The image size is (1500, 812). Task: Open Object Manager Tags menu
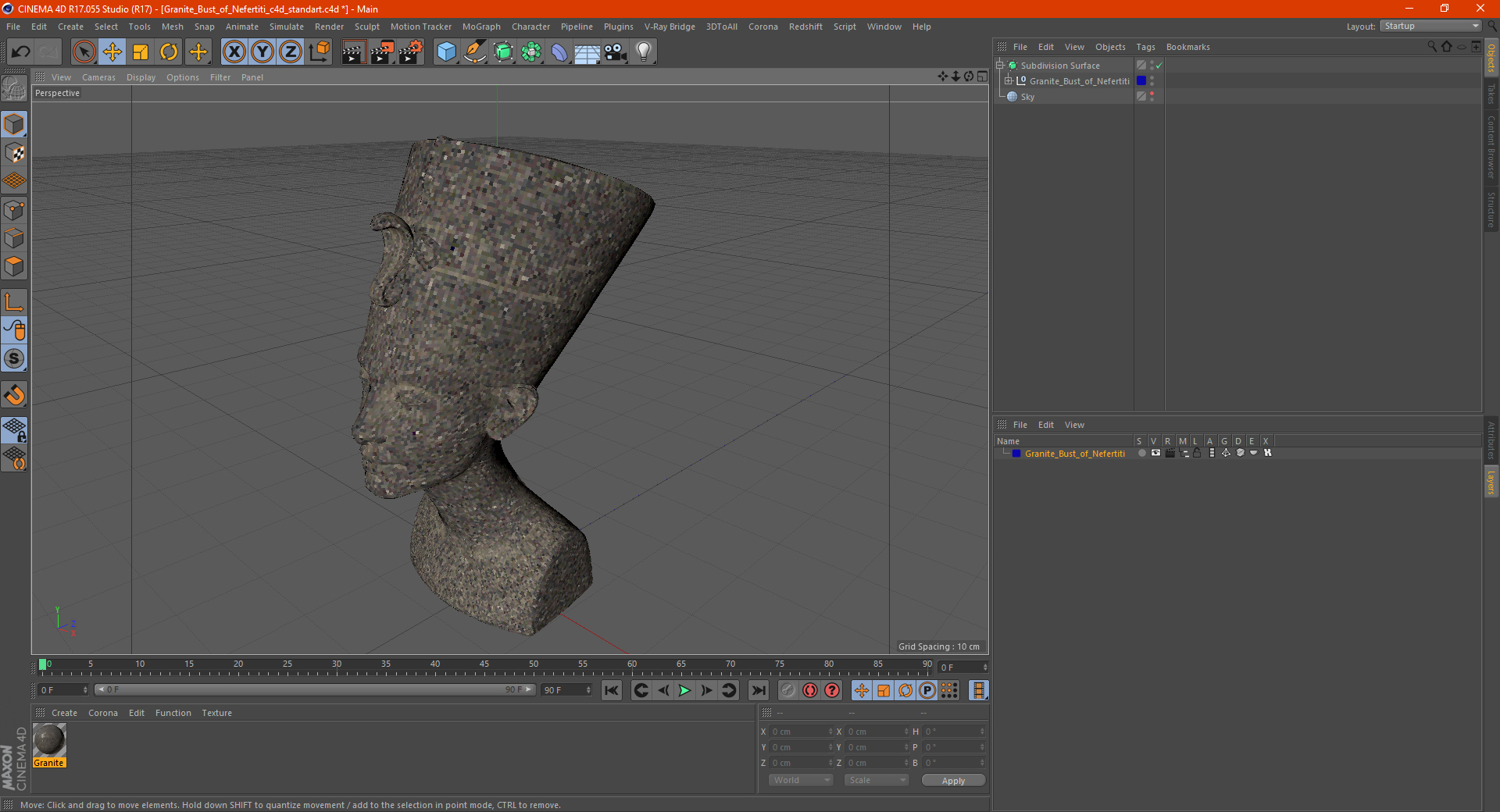(1145, 47)
